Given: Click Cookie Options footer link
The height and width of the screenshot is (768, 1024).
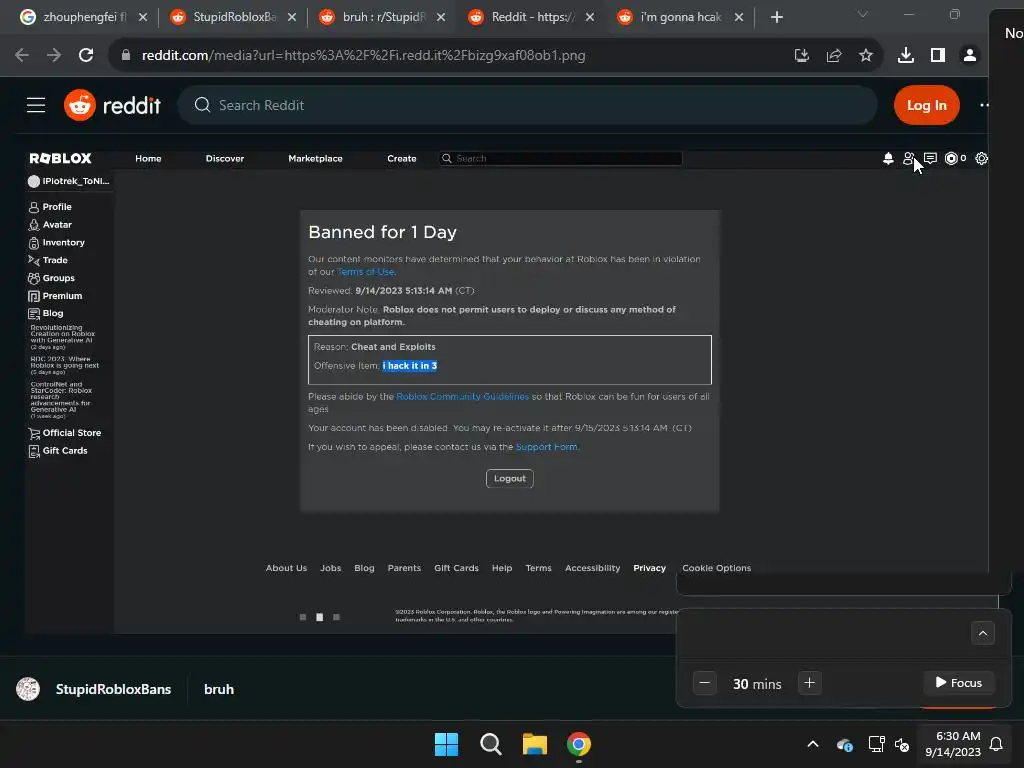Looking at the screenshot, I should tap(716, 568).
